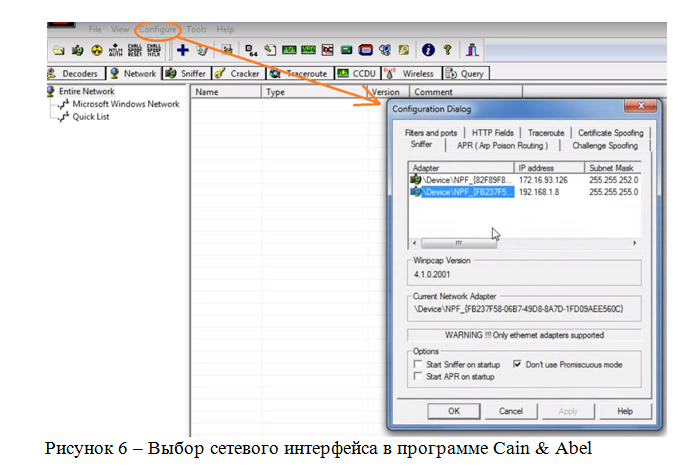Click the recycle bin remove icon

click(202, 50)
